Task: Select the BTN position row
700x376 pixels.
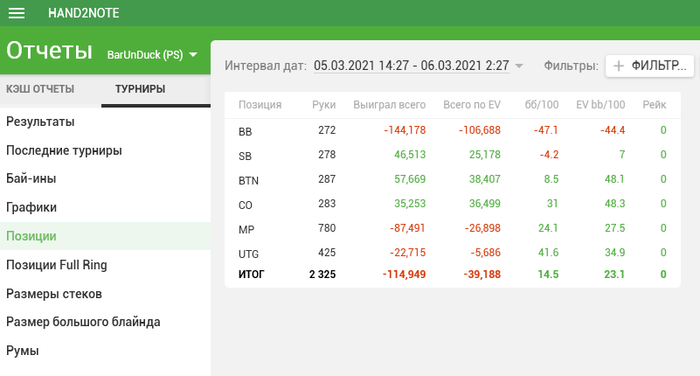Action: coord(452,180)
